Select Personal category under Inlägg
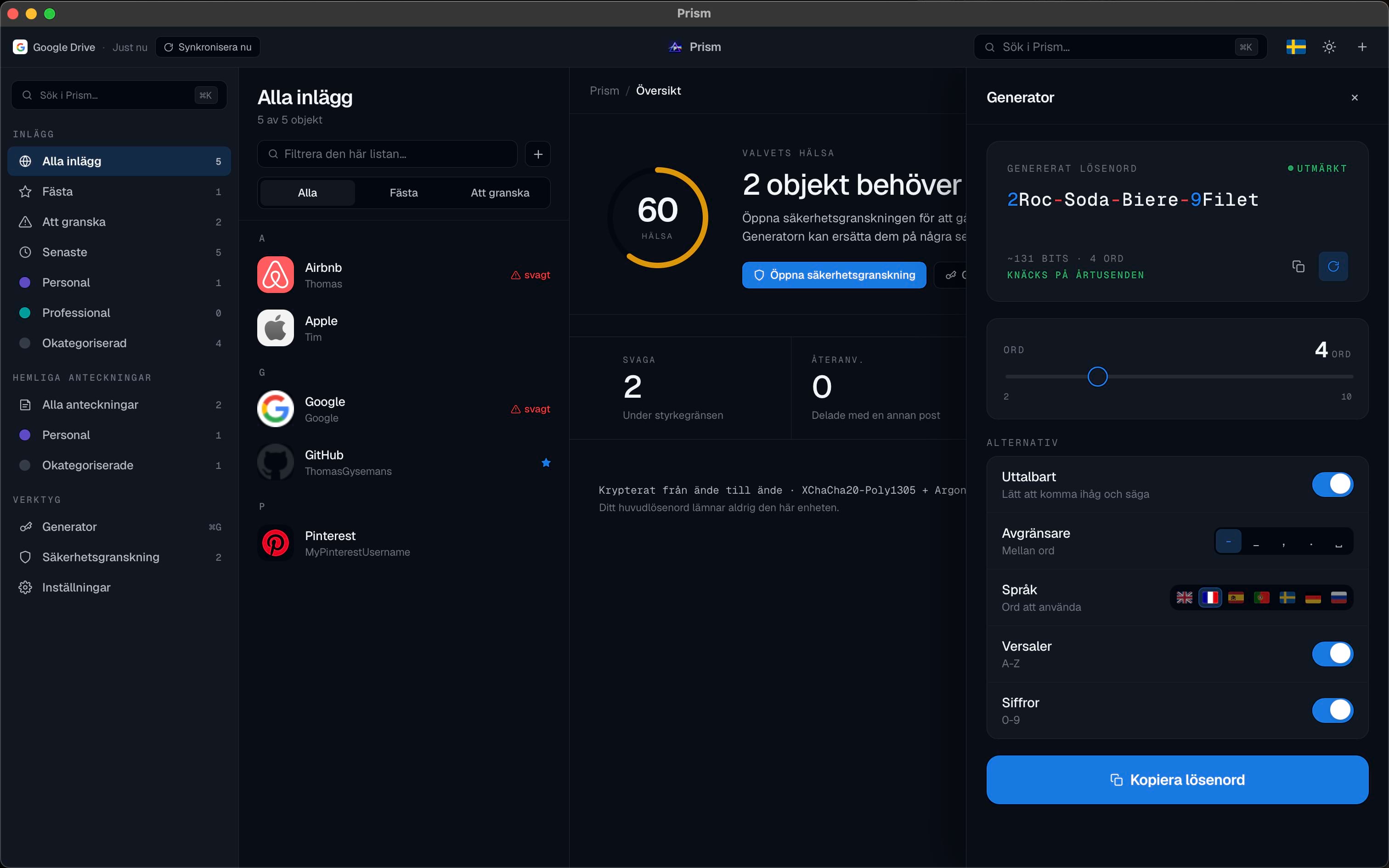1389x868 pixels. click(x=119, y=283)
